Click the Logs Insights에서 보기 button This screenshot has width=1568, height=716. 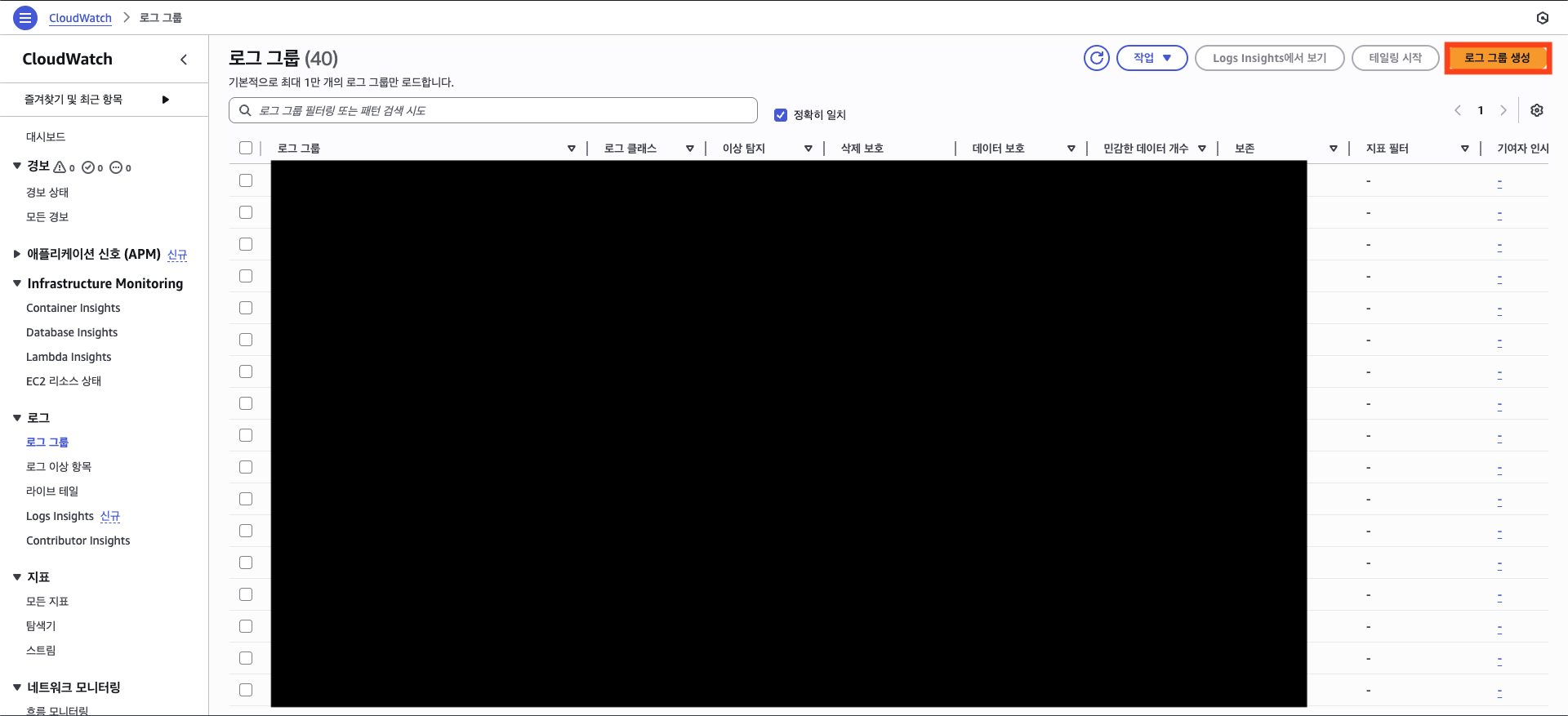point(1269,58)
